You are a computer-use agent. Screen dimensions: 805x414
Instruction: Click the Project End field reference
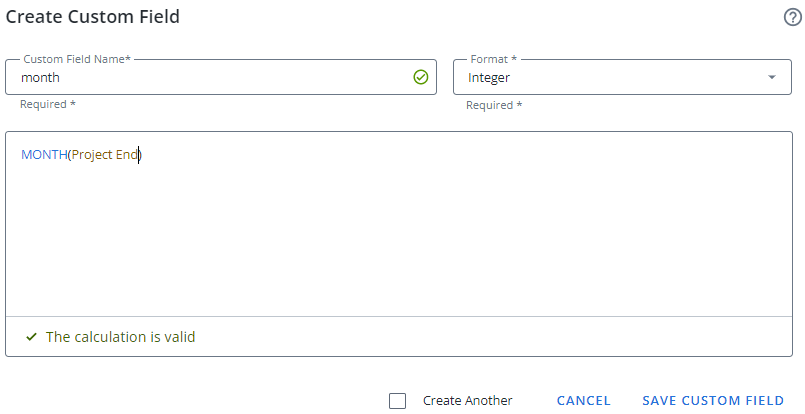click(x=105, y=155)
